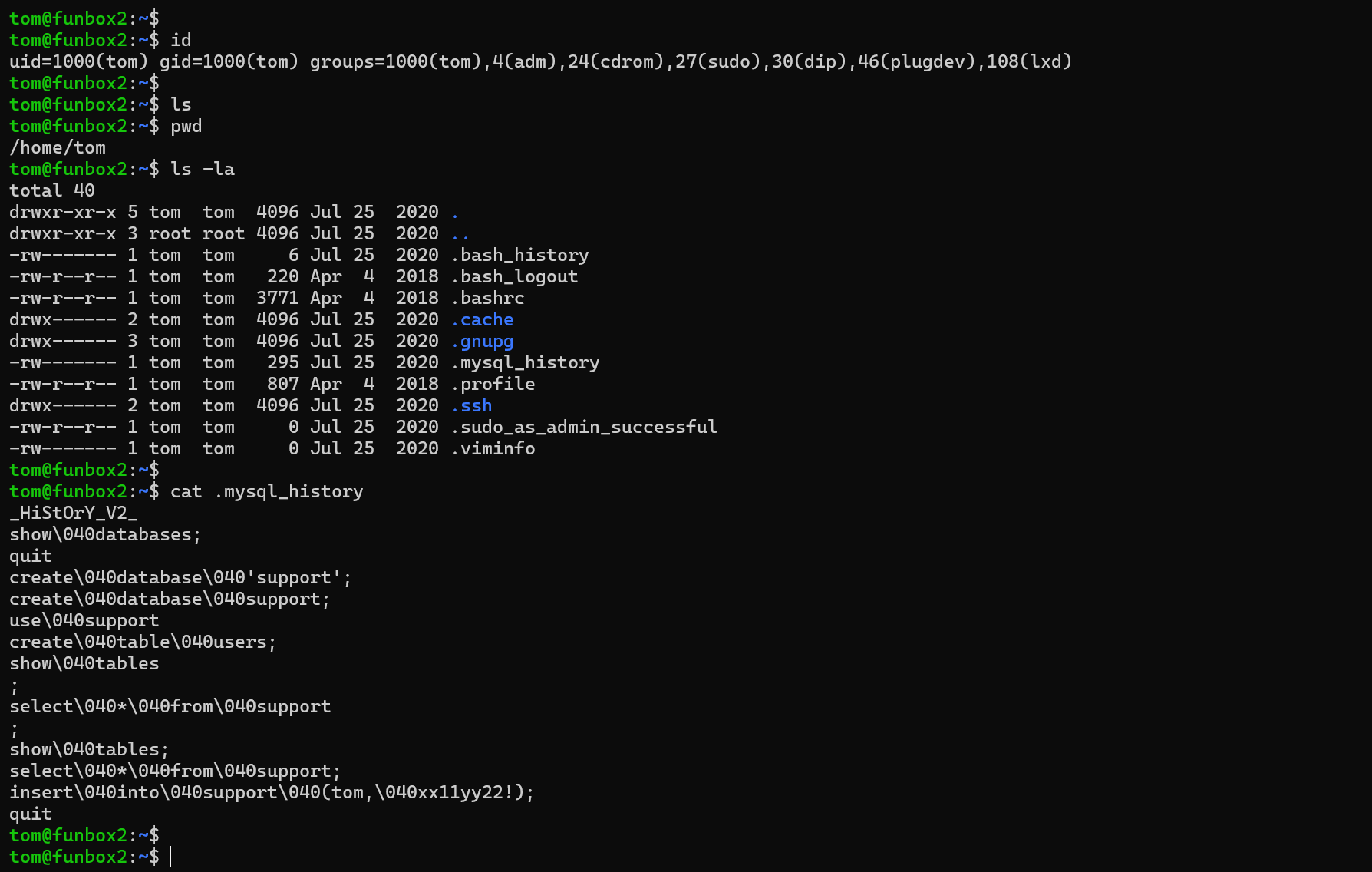
Task: Click the blue .ssh directory name
Action: pyautogui.click(x=471, y=405)
